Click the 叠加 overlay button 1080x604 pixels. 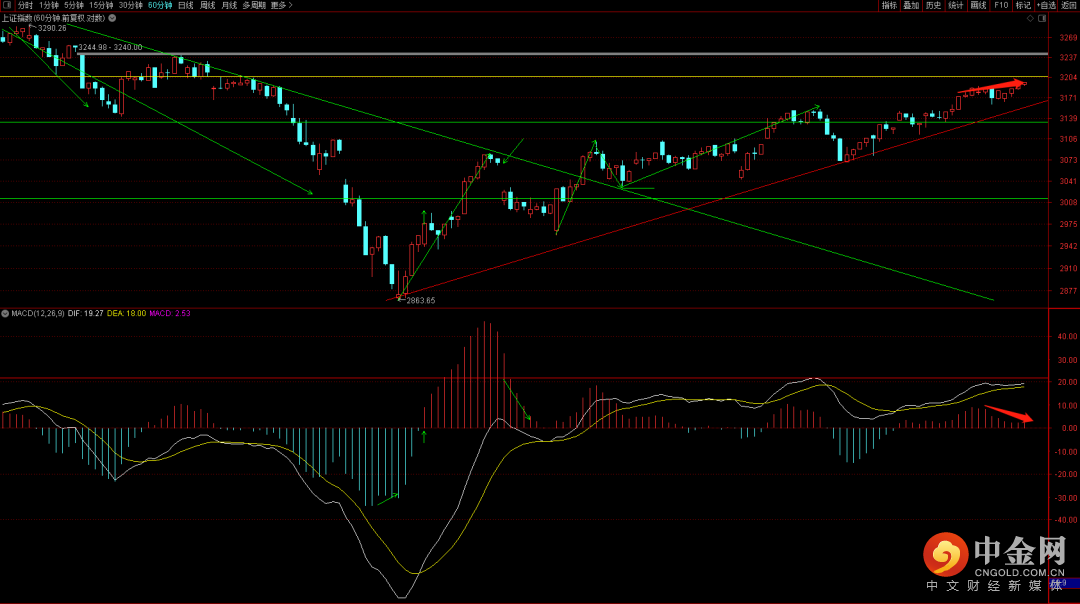tap(911, 5)
